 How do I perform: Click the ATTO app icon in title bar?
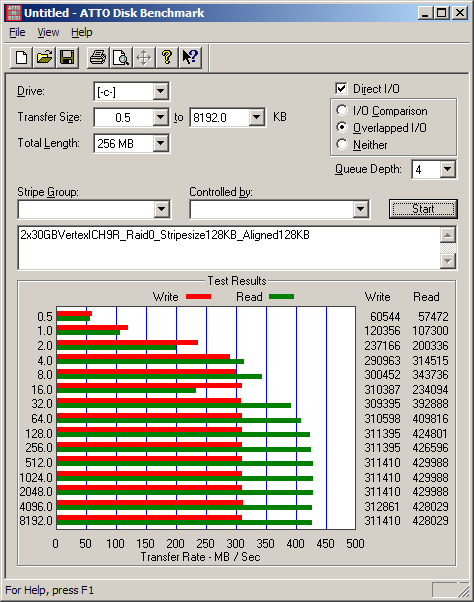pos(13,13)
